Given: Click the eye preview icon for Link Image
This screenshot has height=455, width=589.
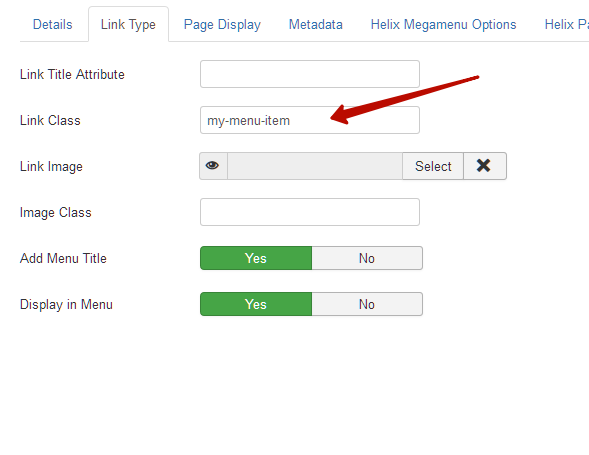Looking at the screenshot, I should tap(213, 166).
